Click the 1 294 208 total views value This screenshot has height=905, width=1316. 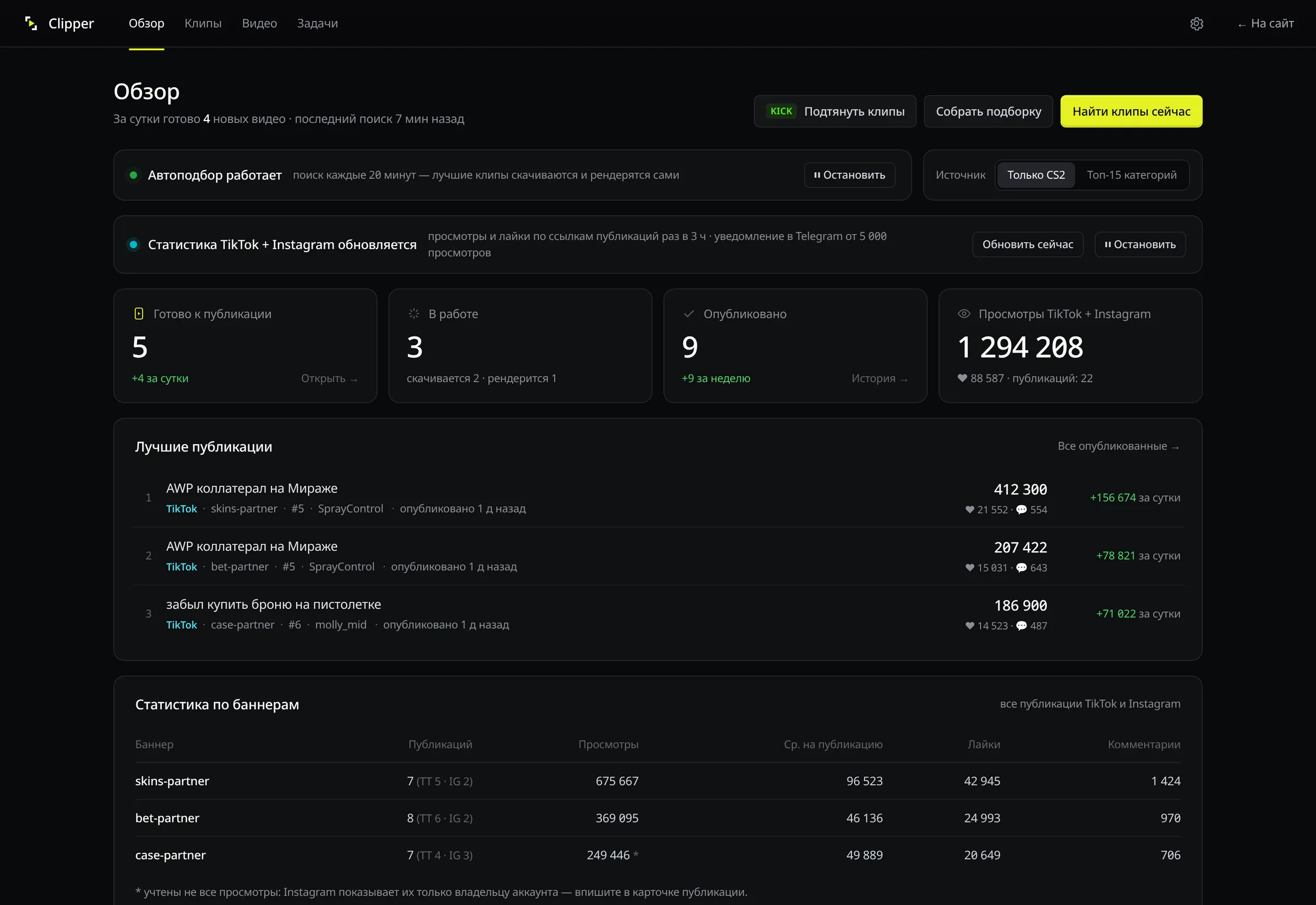point(1020,347)
